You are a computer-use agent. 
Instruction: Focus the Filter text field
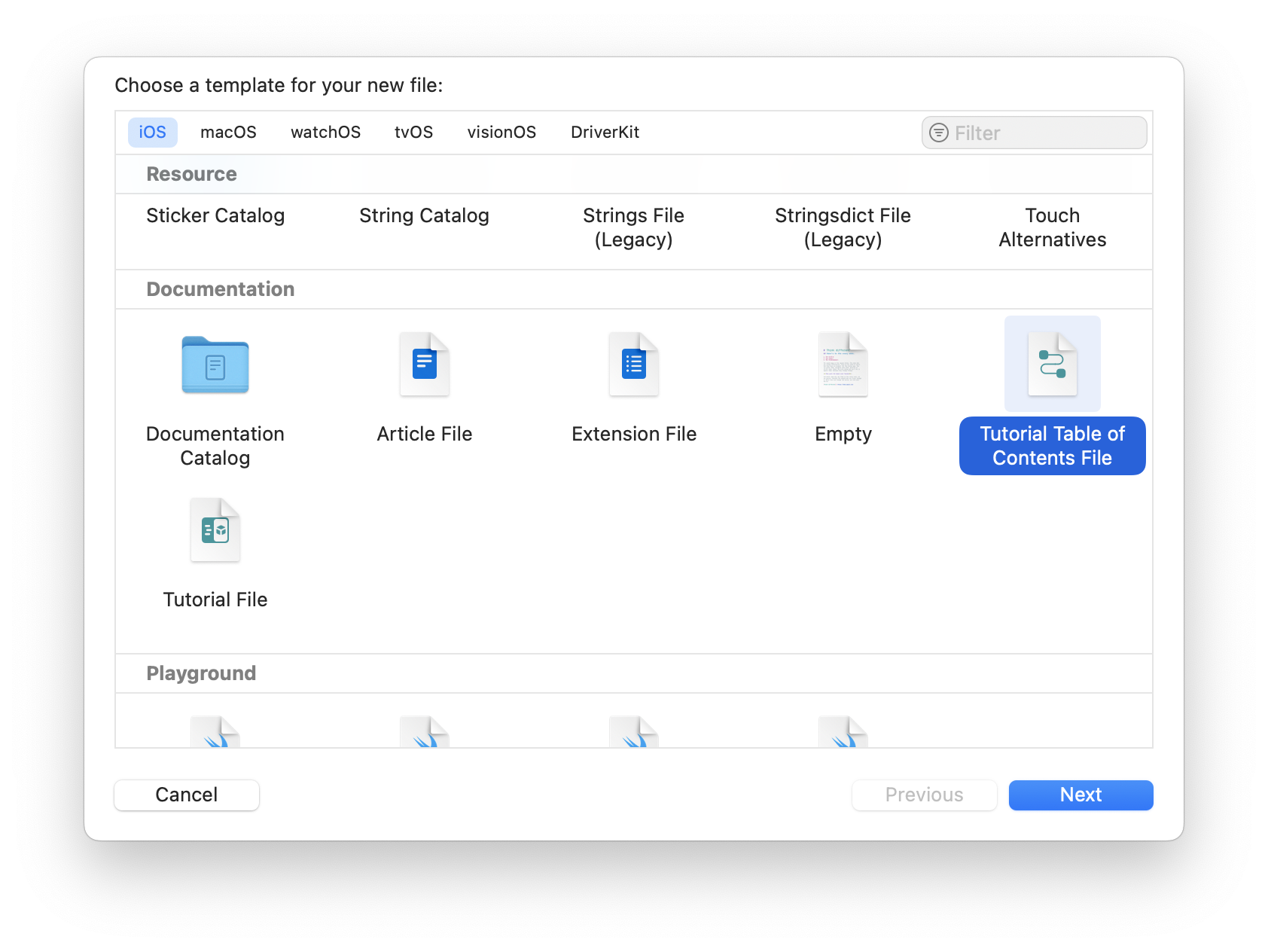click(x=1034, y=133)
